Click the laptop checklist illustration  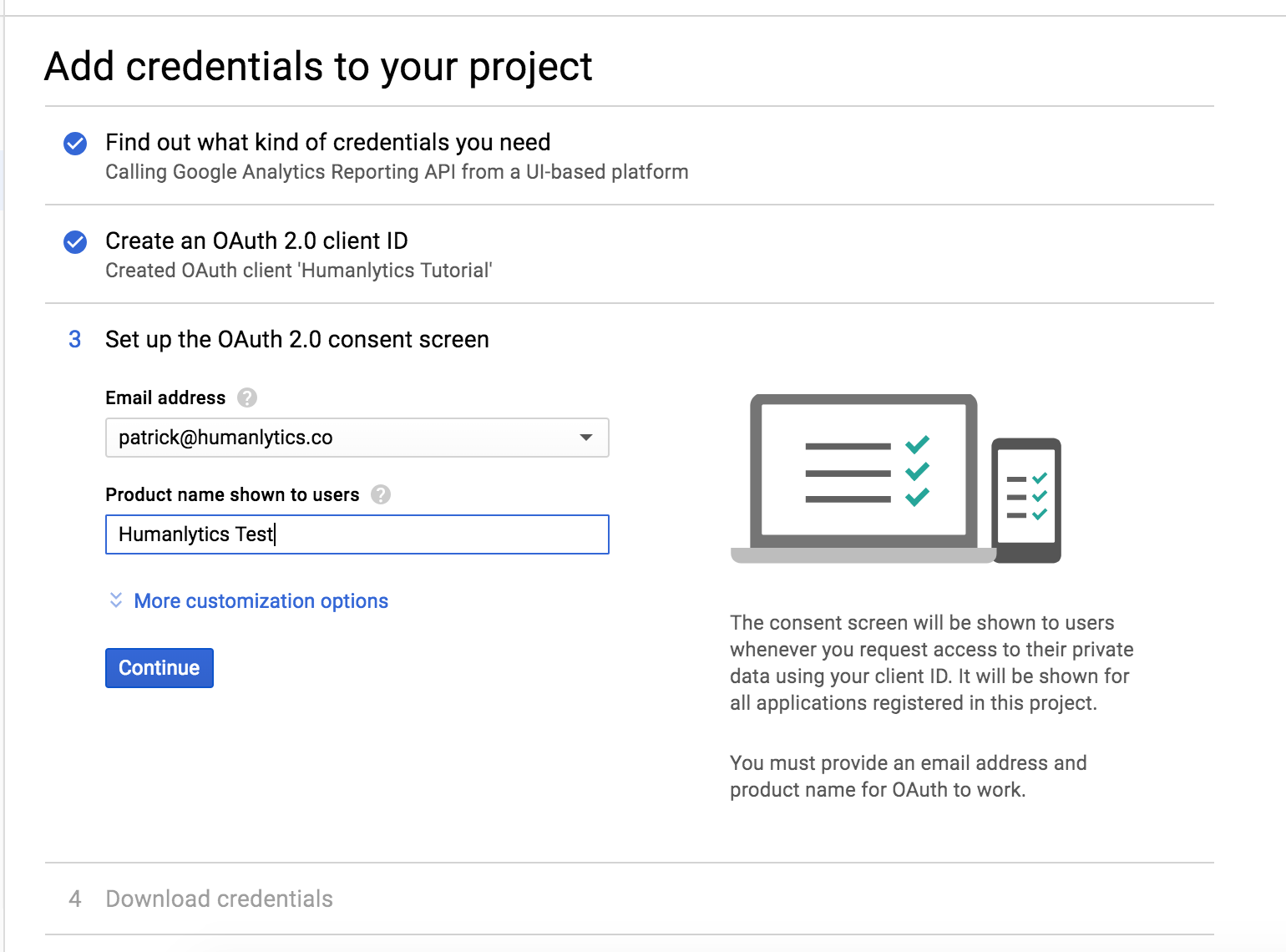(x=863, y=478)
